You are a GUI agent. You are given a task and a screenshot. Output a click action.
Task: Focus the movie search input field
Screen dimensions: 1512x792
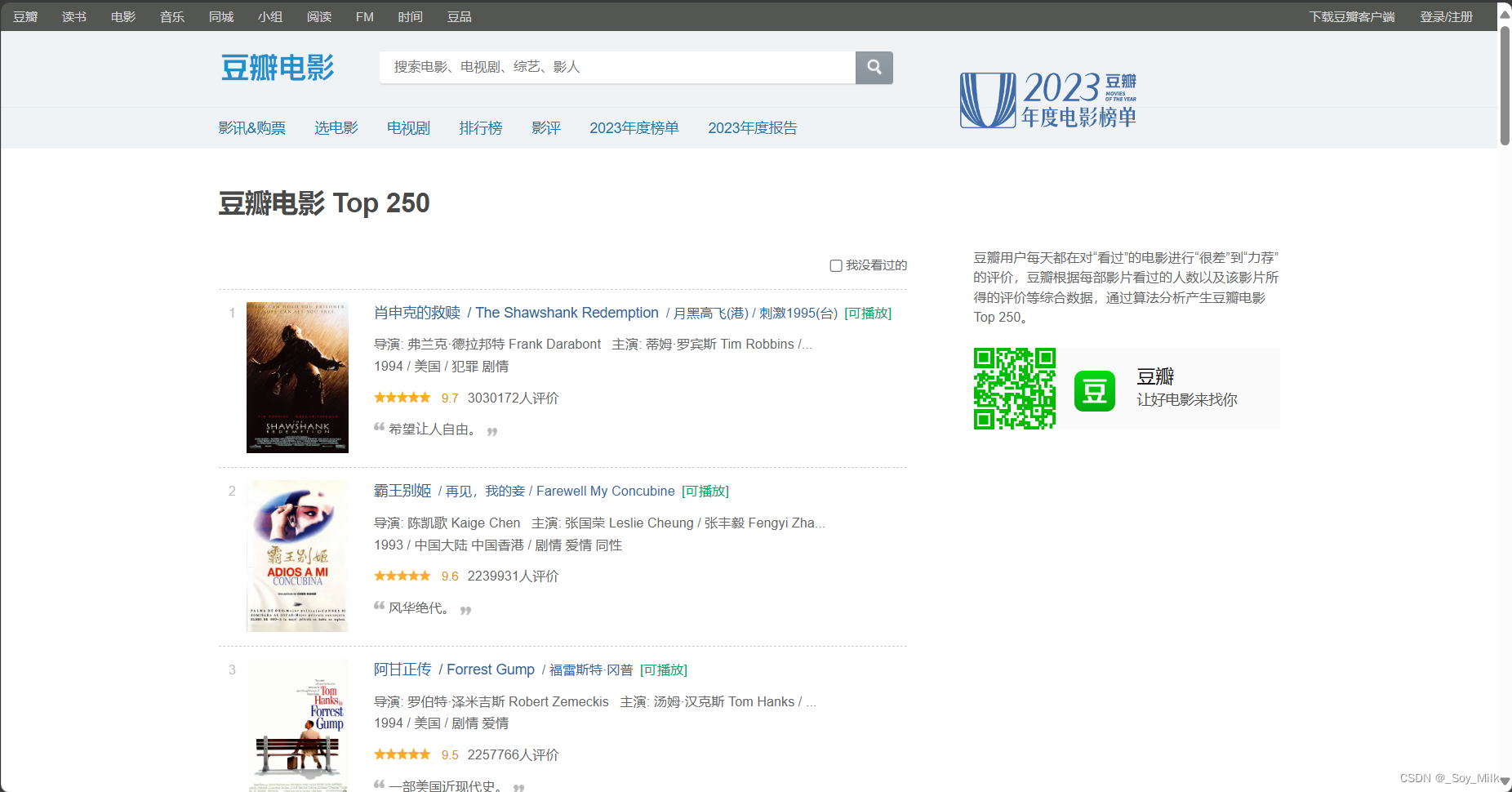tap(617, 67)
